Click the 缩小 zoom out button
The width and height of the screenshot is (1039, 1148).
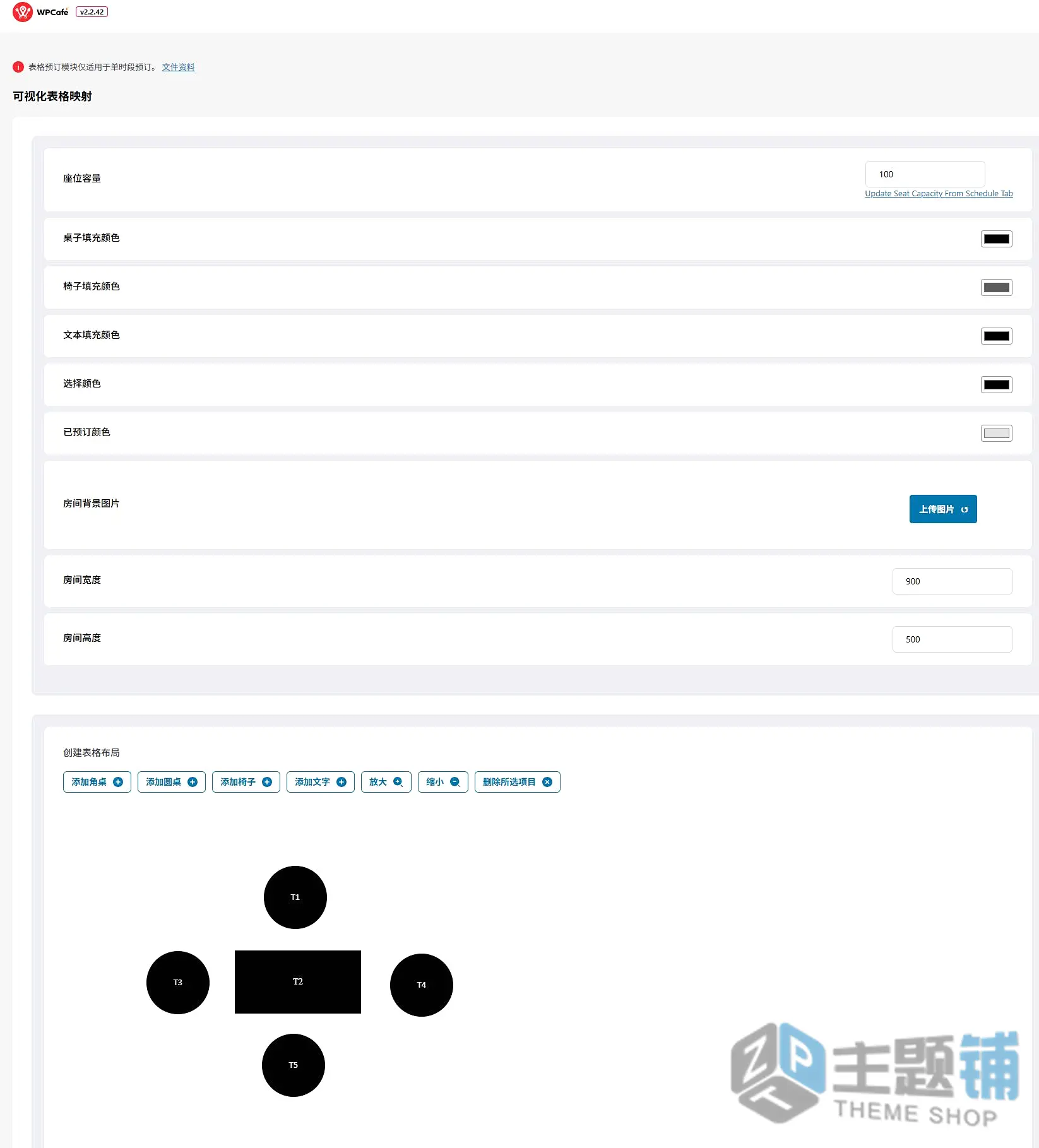(x=443, y=782)
